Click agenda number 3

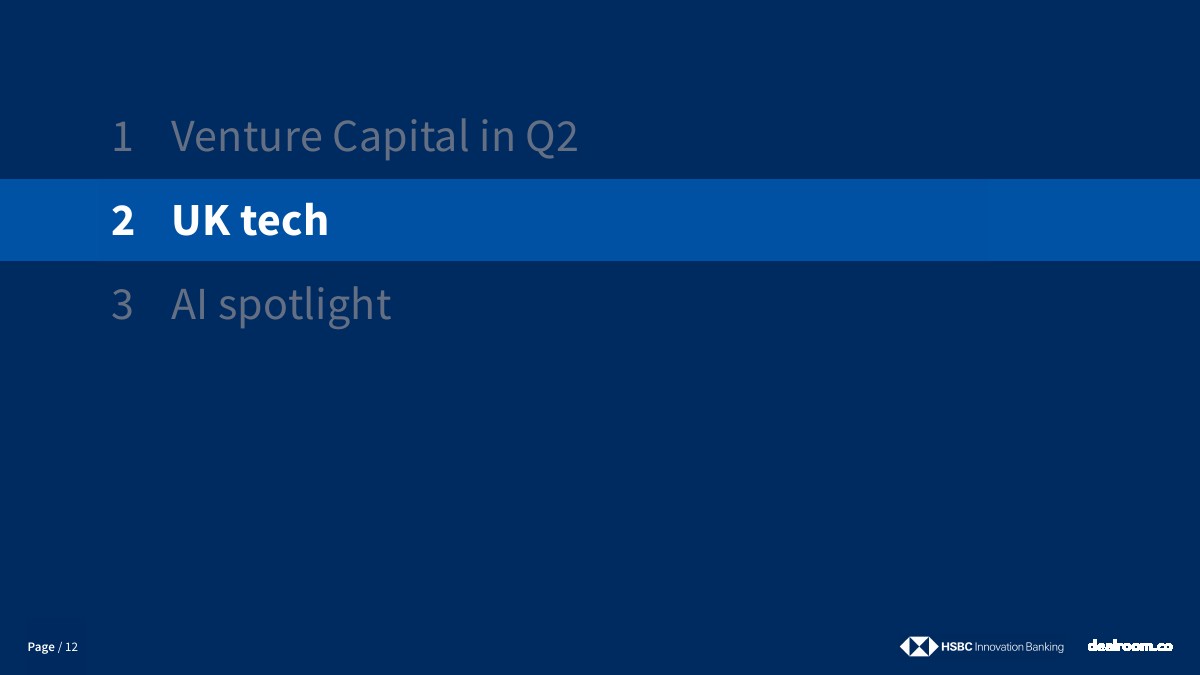coord(122,305)
